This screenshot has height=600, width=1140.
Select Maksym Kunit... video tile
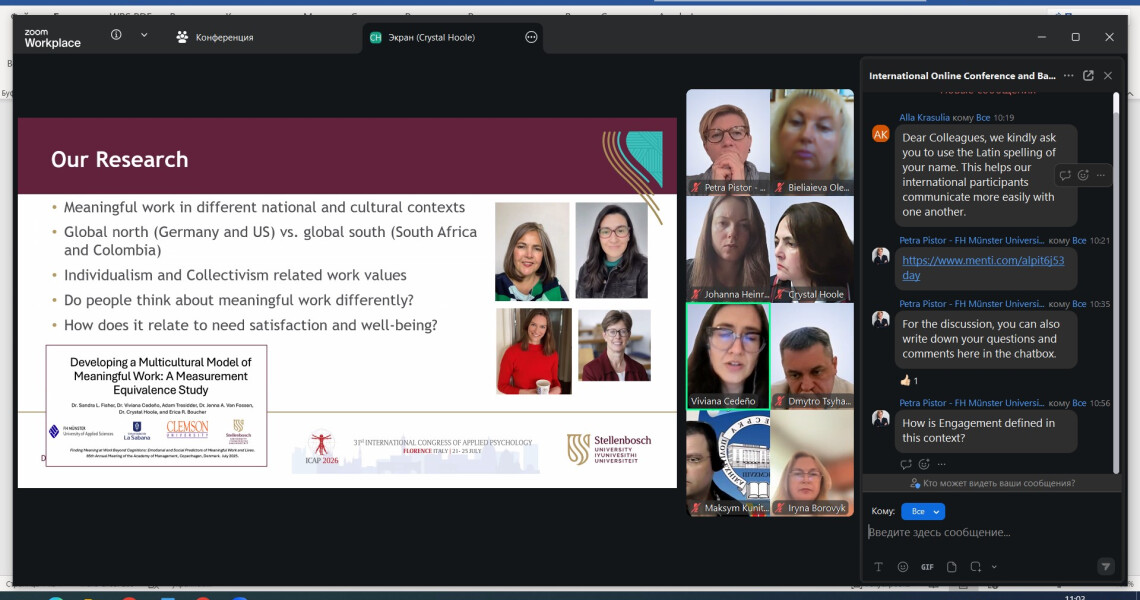click(x=728, y=463)
